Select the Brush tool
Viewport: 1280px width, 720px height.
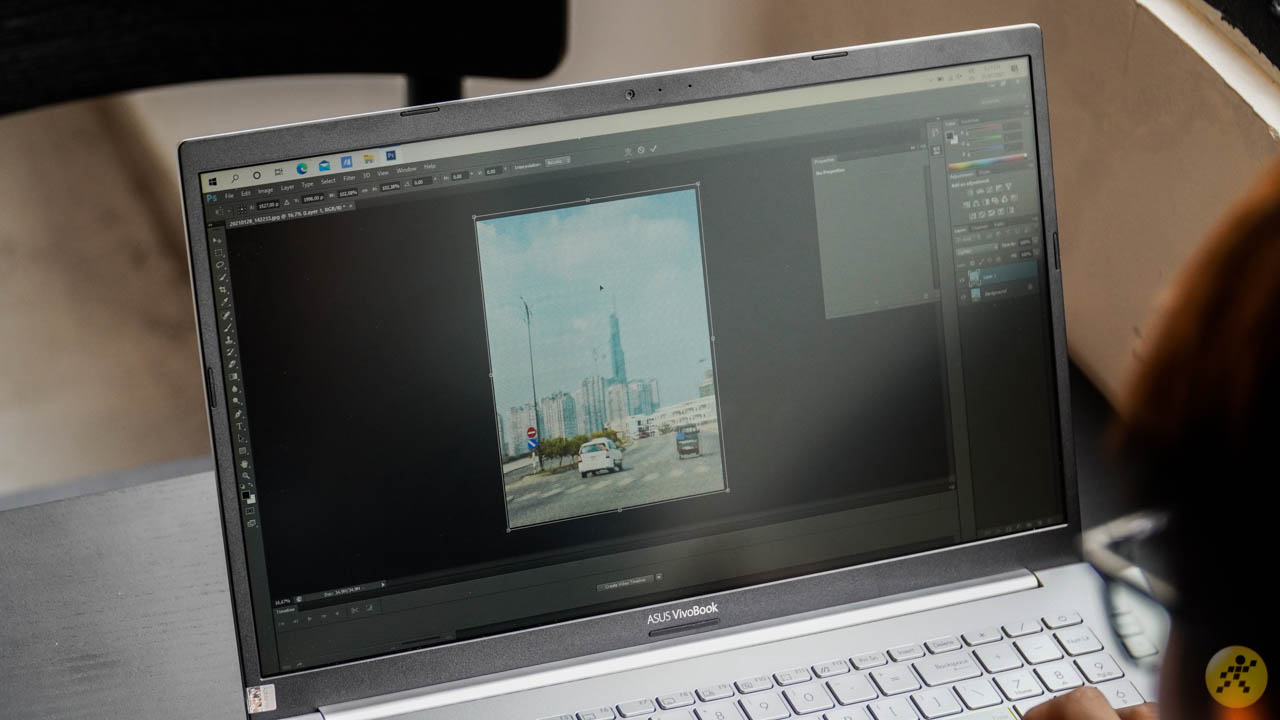click(228, 327)
